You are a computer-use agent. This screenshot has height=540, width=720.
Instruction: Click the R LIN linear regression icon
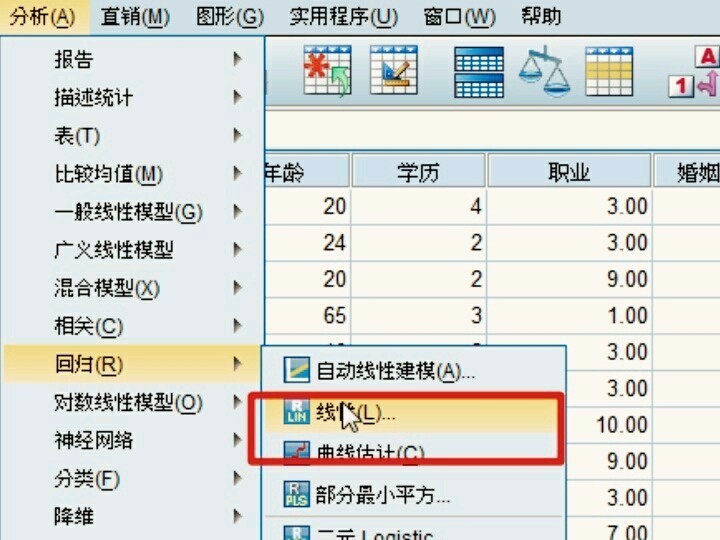[296, 411]
